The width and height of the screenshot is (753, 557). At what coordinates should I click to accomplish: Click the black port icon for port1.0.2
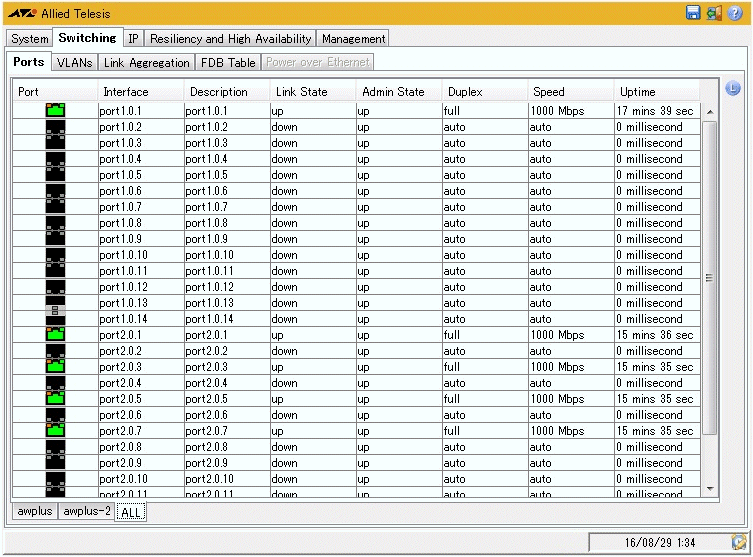point(55,127)
